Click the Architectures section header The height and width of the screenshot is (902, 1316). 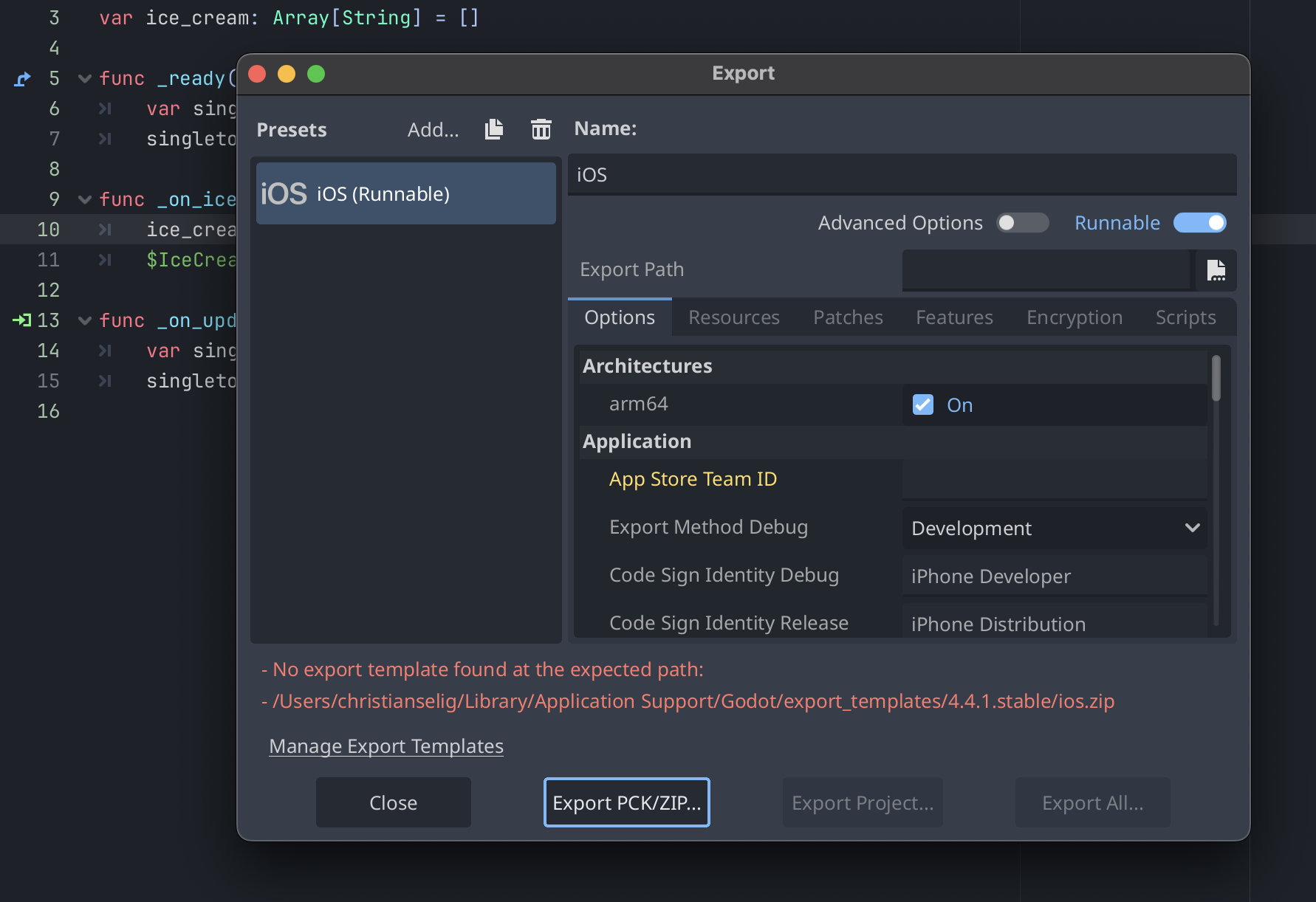pyautogui.click(x=893, y=366)
